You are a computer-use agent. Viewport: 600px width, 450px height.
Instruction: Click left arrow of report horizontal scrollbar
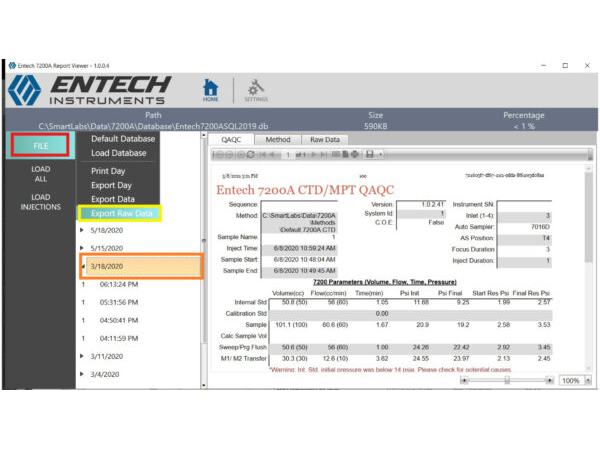pos(464,380)
